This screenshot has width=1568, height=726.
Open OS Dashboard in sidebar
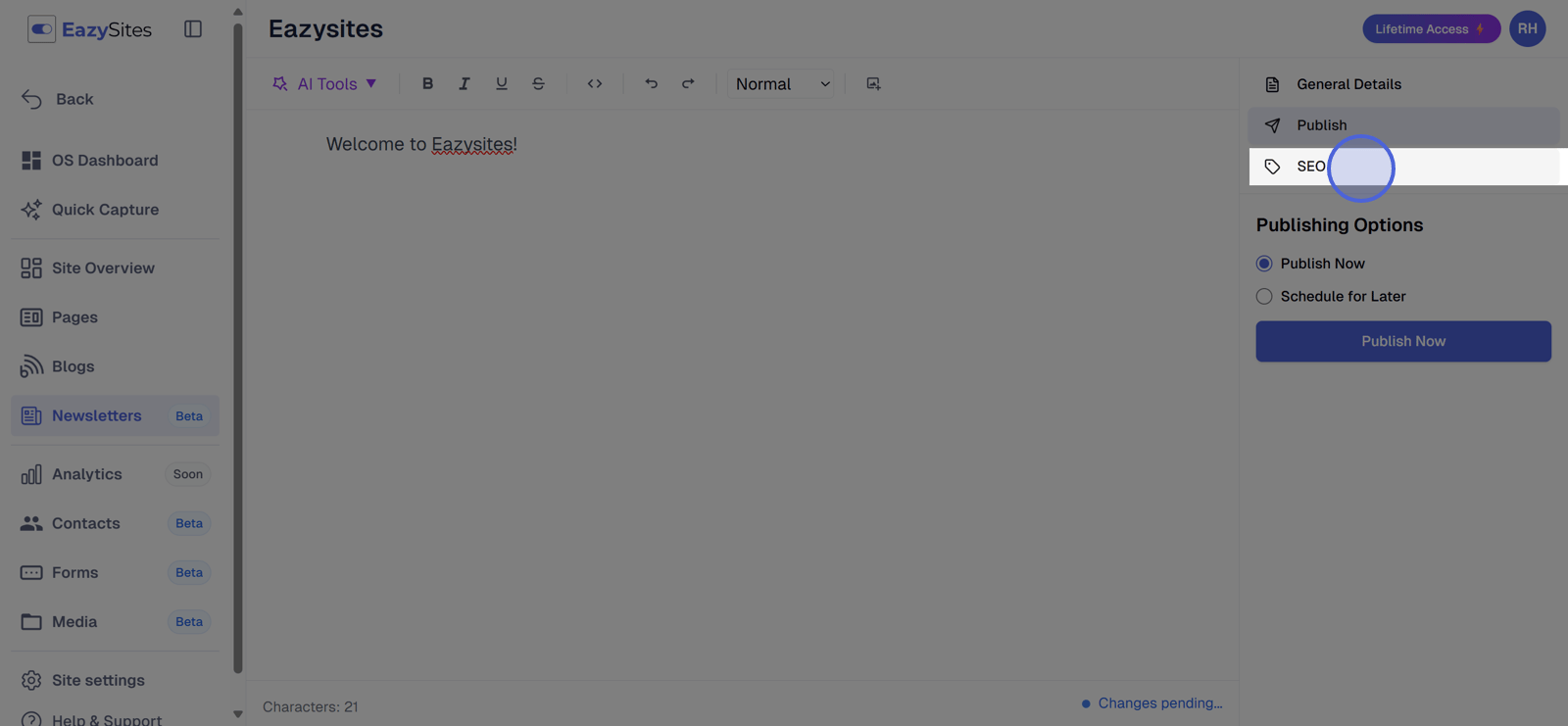(x=115, y=161)
